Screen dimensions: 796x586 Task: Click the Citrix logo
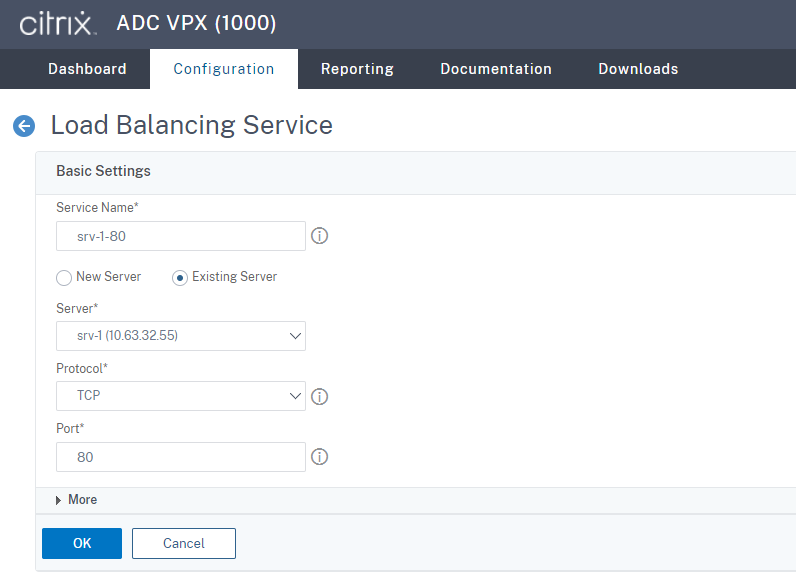[x=57, y=23]
